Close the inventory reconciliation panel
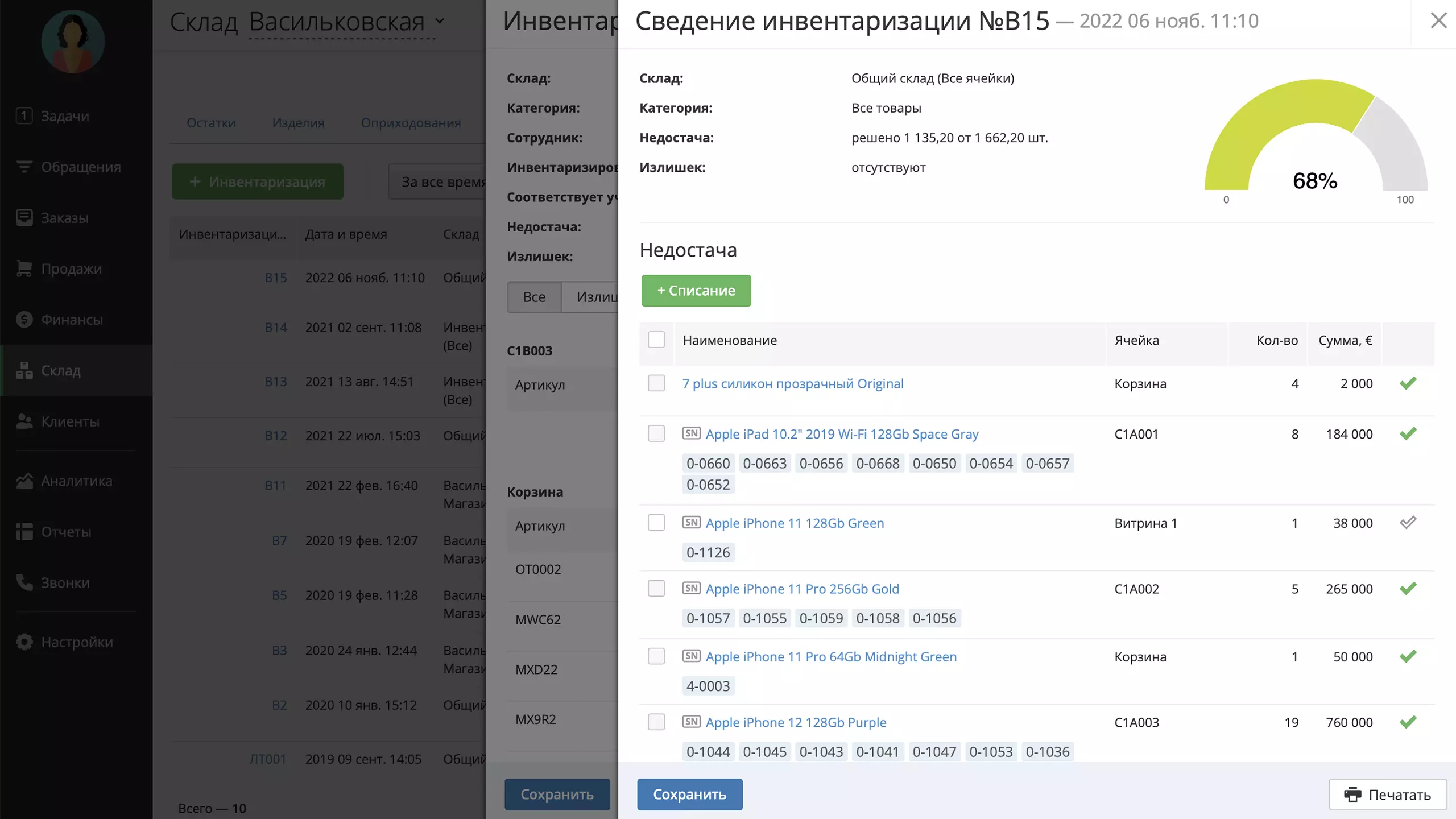 [x=1438, y=21]
